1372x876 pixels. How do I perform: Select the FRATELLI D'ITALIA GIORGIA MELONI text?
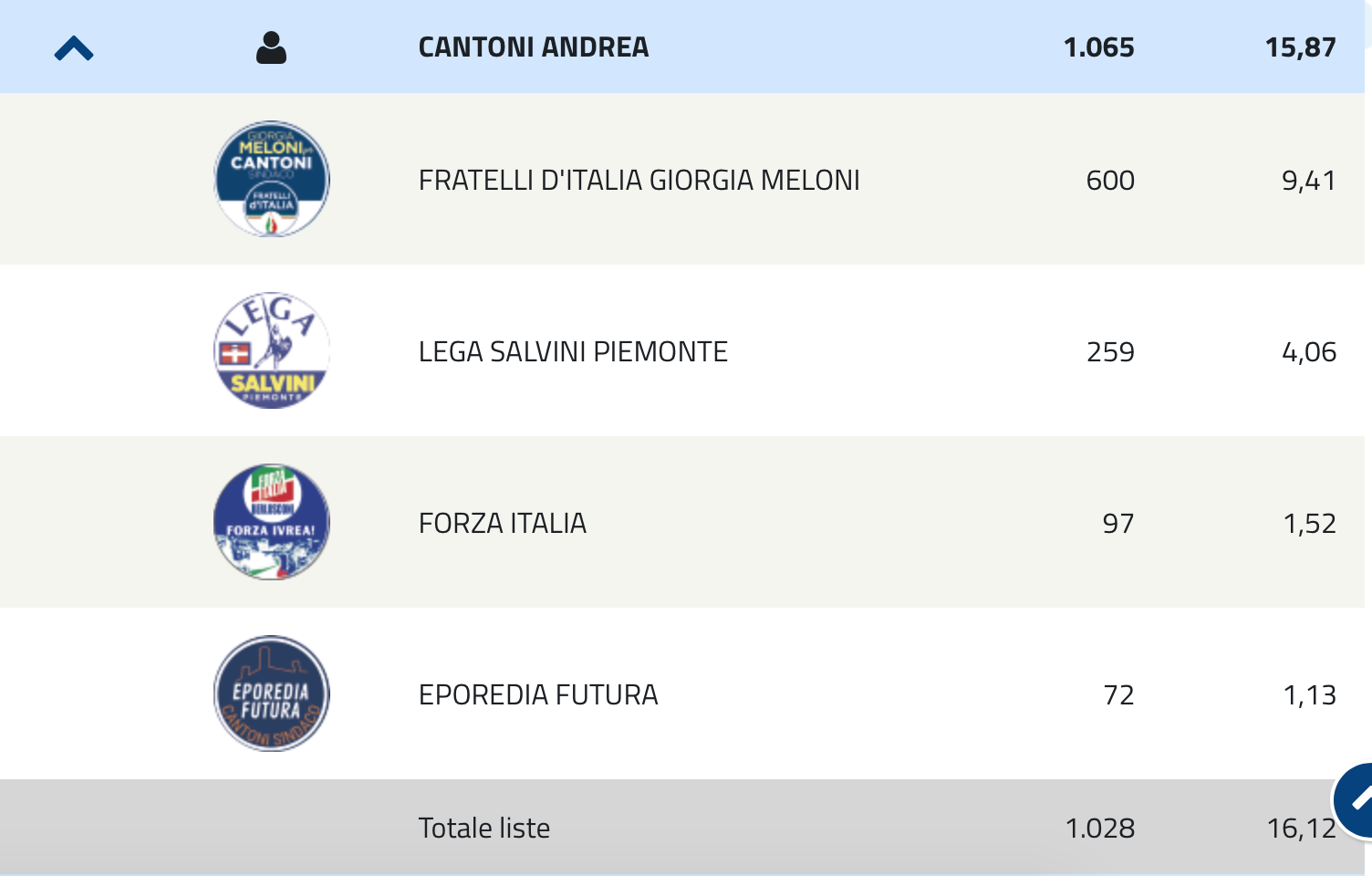[x=639, y=181]
